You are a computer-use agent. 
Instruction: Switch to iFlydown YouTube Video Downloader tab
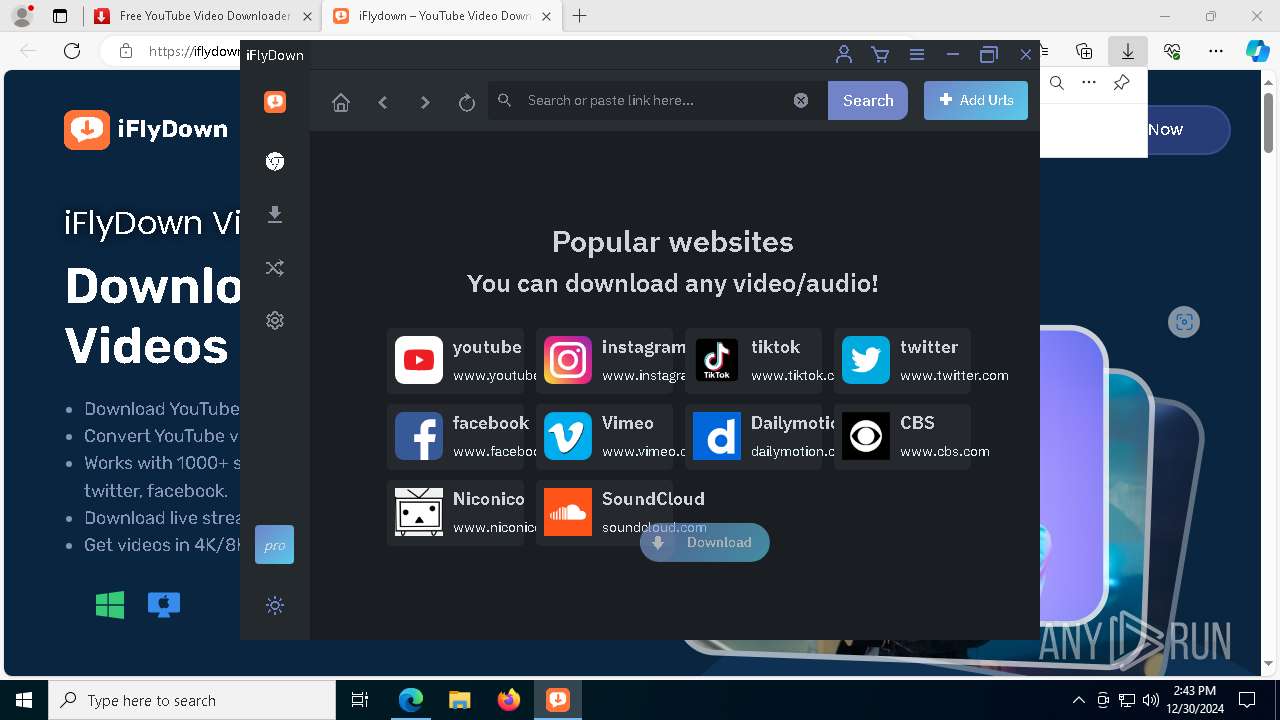tap(443, 16)
